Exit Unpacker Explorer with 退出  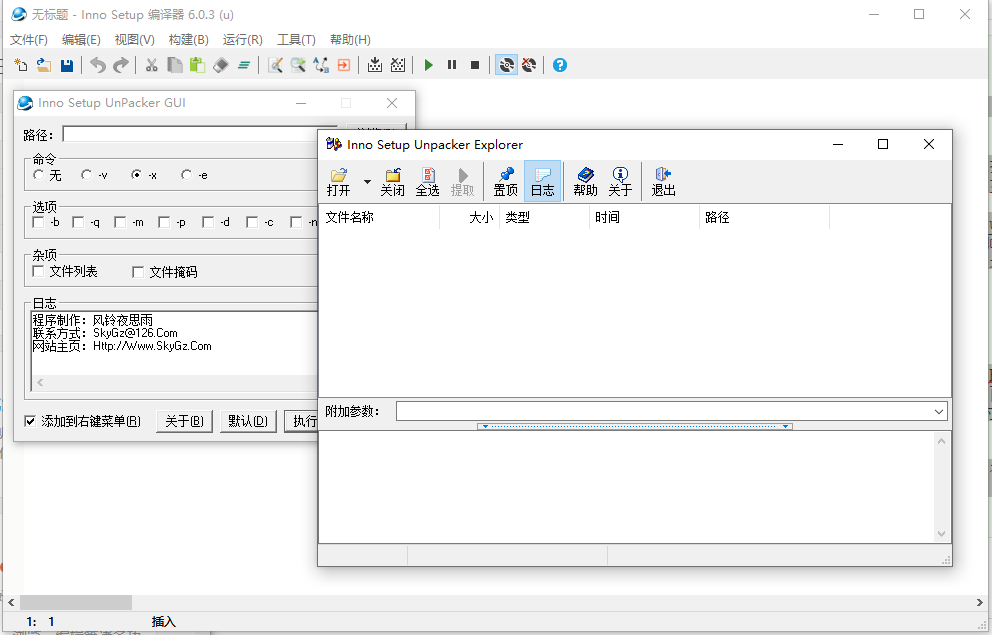(x=664, y=182)
